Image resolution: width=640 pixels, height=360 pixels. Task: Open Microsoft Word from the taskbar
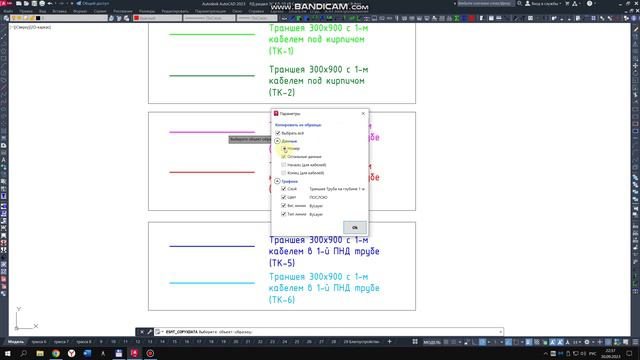tap(87, 353)
